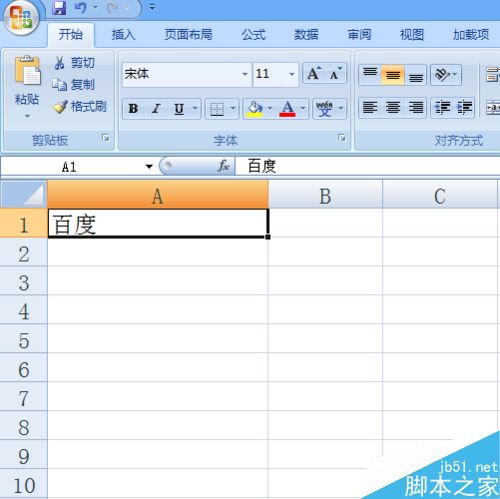The width and height of the screenshot is (500, 499).
Task: Click the 格式刷 format painter button
Action: tap(79, 107)
